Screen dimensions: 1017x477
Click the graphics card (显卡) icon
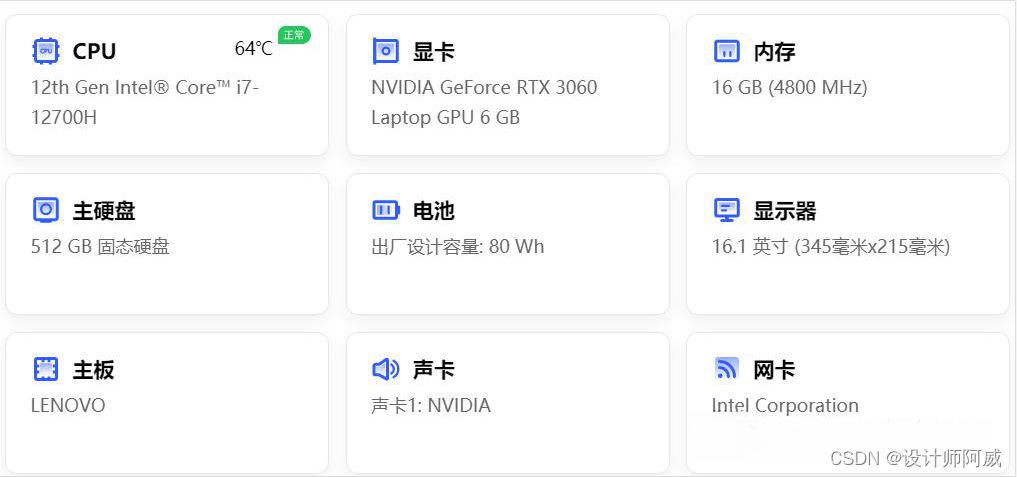pos(385,51)
